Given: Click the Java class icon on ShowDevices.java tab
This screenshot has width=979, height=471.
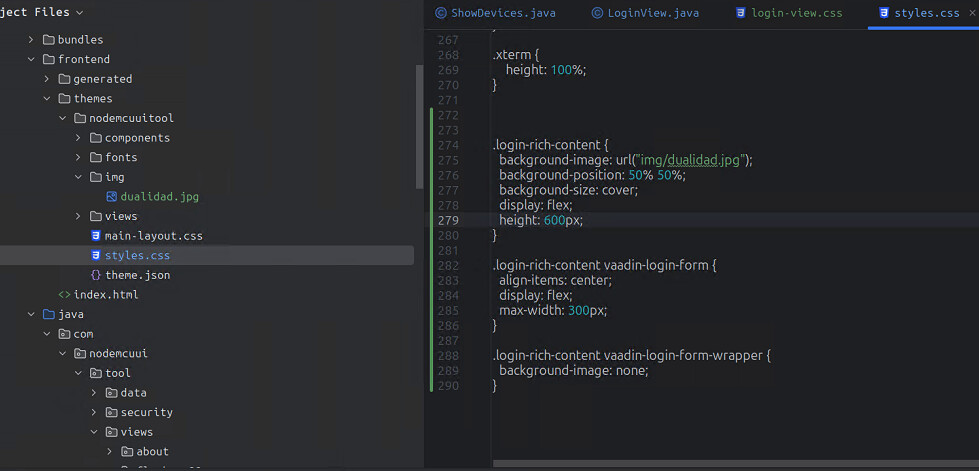Looking at the screenshot, I should pos(440,13).
